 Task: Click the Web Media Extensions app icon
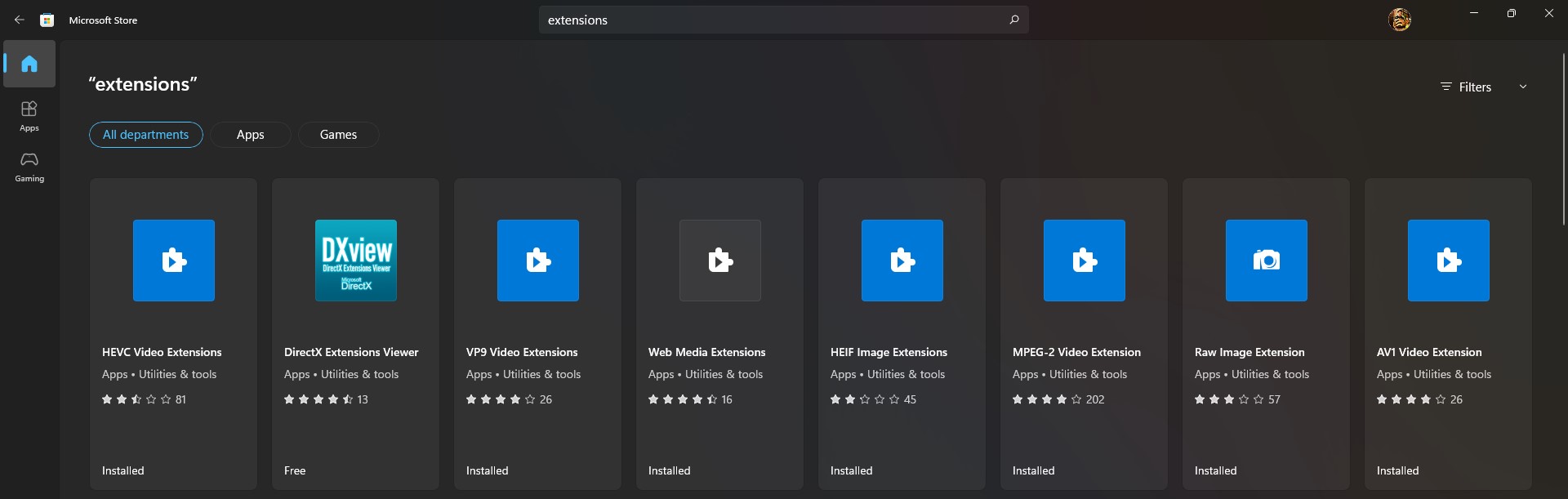[x=720, y=261]
